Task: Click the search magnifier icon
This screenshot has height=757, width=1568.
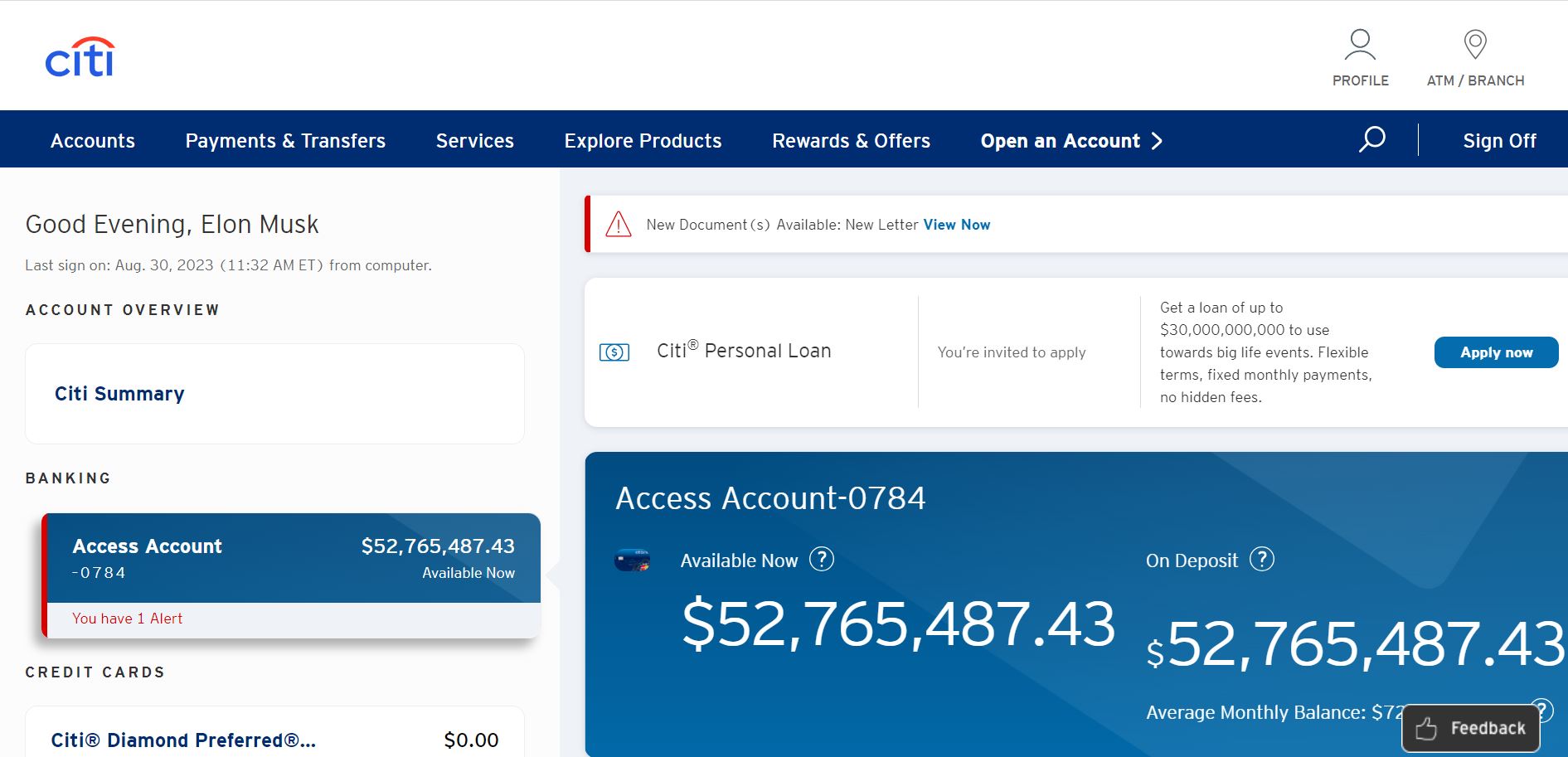Action: [1372, 139]
